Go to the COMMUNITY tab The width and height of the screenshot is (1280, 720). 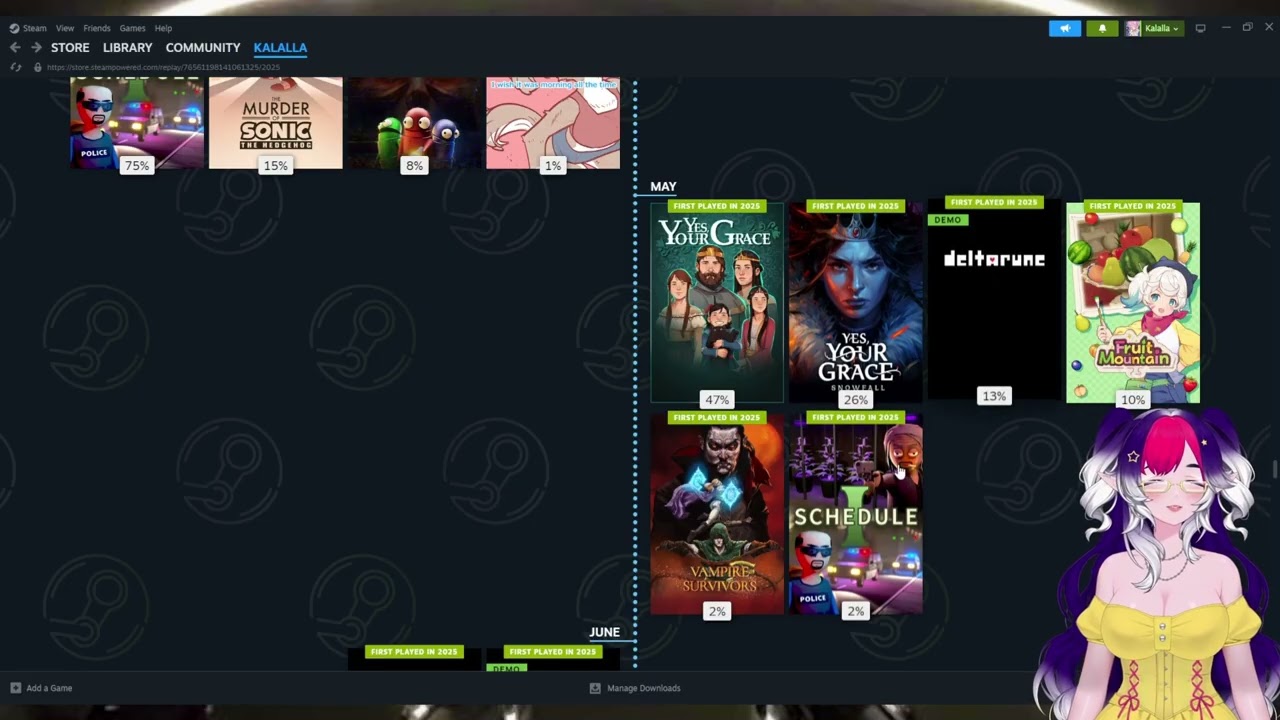(203, 47)
